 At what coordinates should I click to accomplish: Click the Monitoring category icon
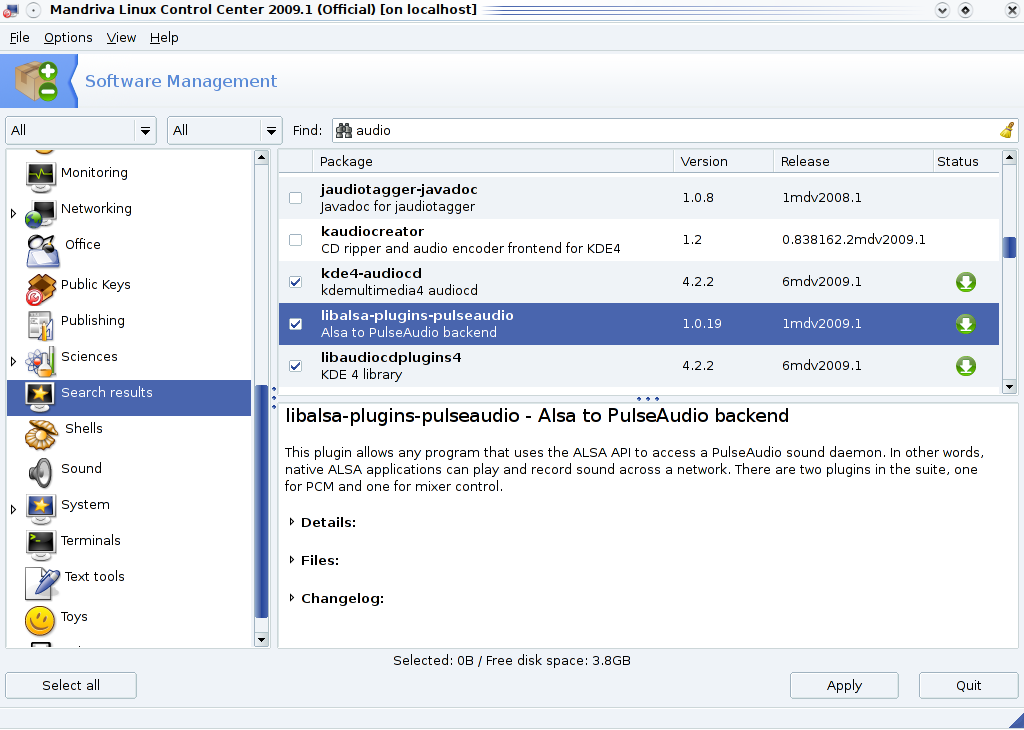pyautogui.click(x=41, y=174)
